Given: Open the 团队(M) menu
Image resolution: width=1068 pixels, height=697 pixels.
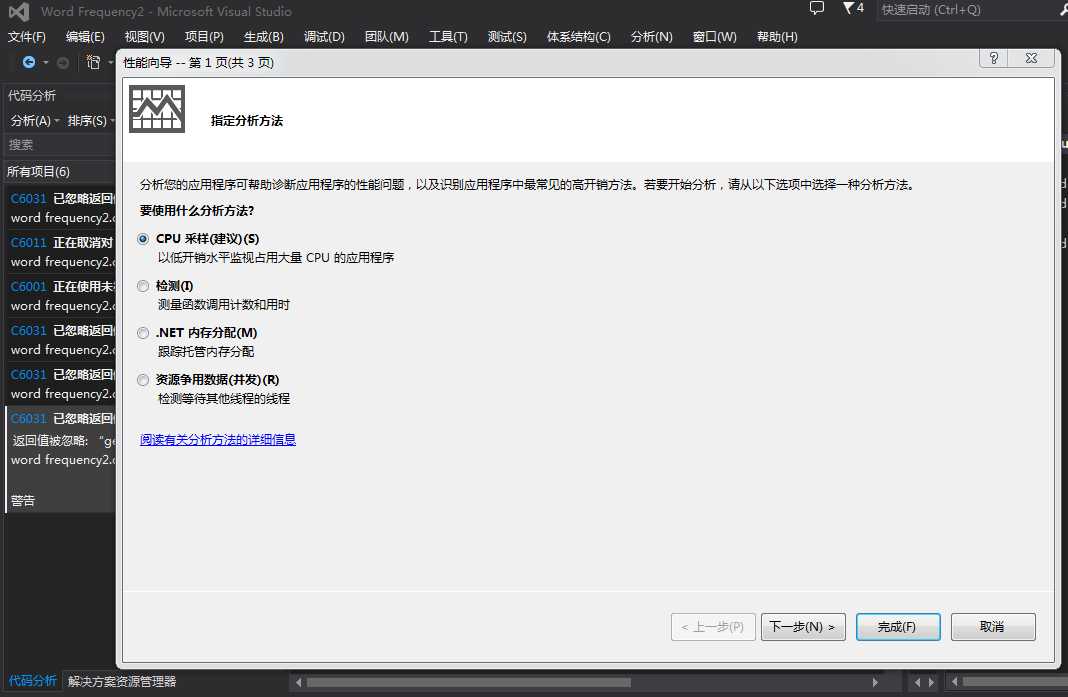Looking at the screenshot, I should point(386,37).
